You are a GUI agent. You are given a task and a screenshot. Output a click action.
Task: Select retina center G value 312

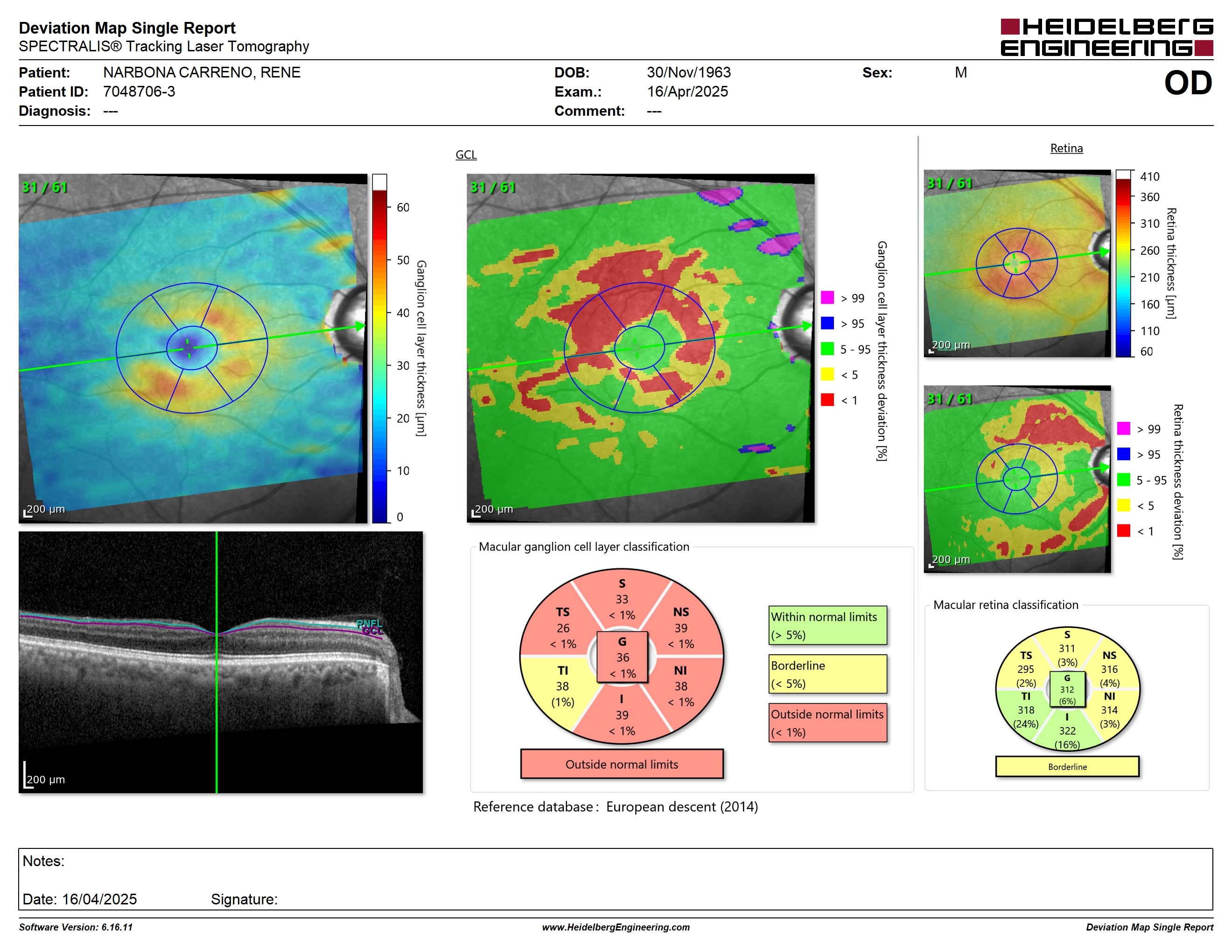click(1067, 689)
